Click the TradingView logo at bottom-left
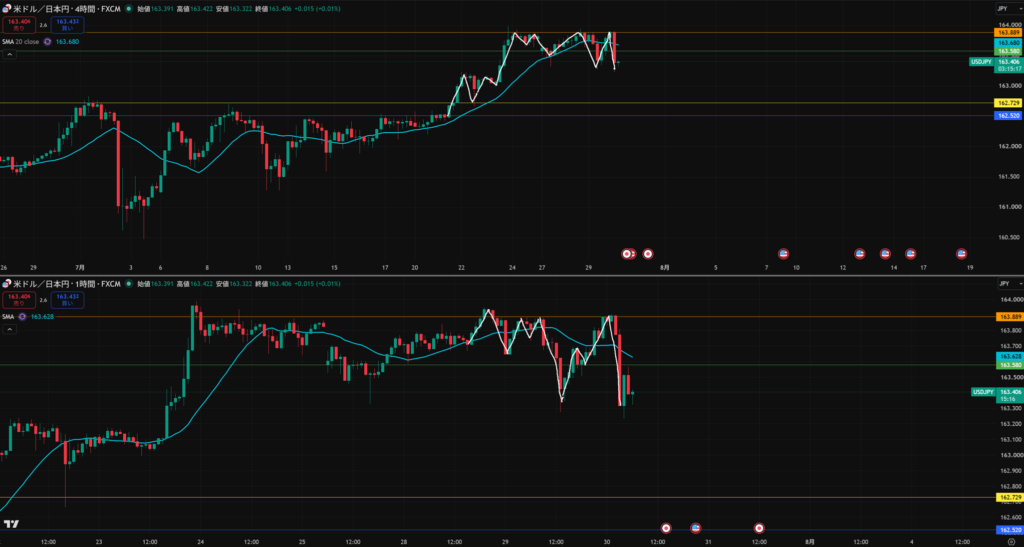 coord(10,524)
